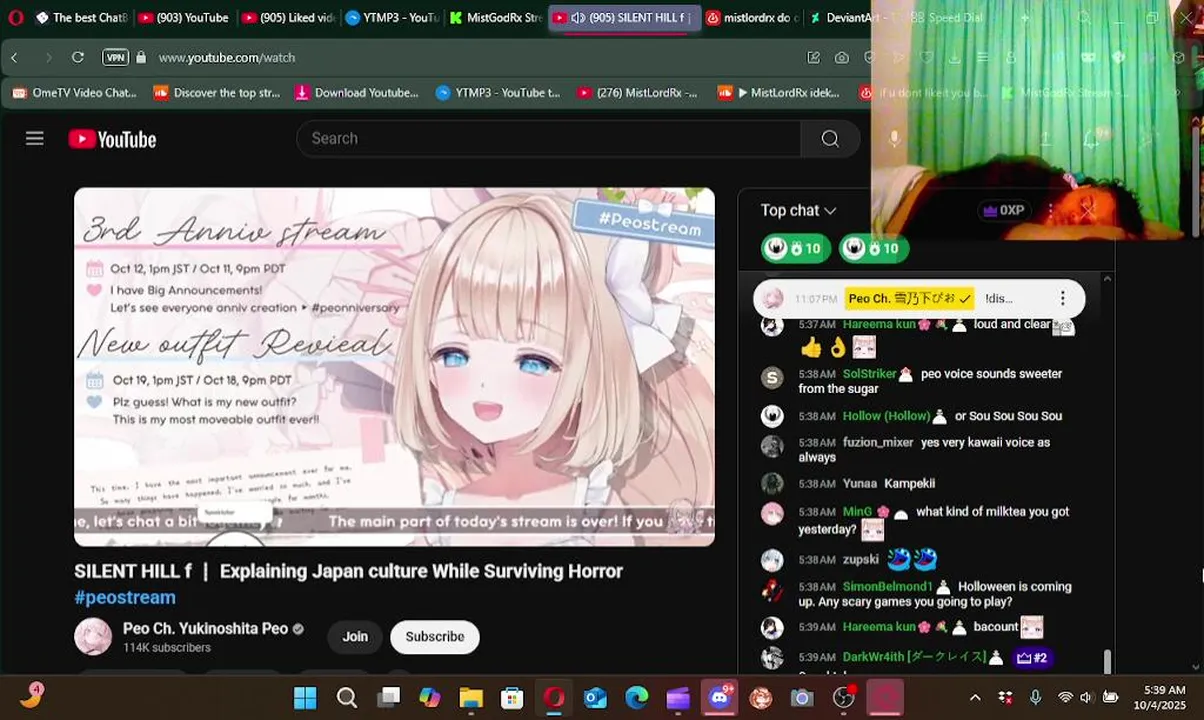This screenshot has height=720, width=1204.
Task: Open the Opera main menu icon
Action: coord(15,17)
